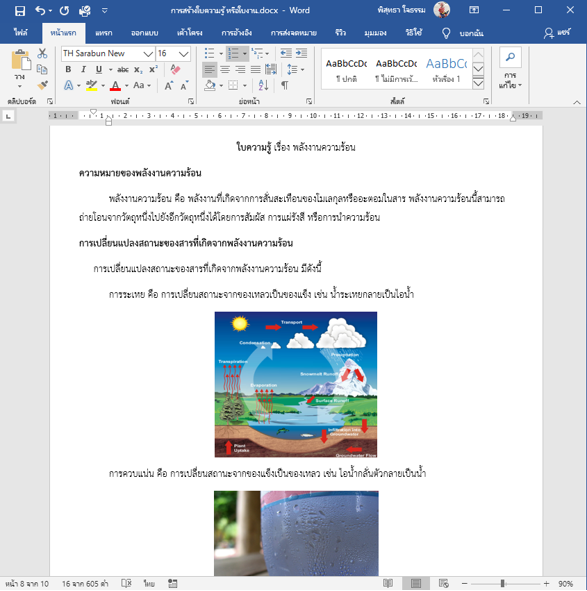Open the TH Sarabun New font dropdown

click(x=149, y=54)
